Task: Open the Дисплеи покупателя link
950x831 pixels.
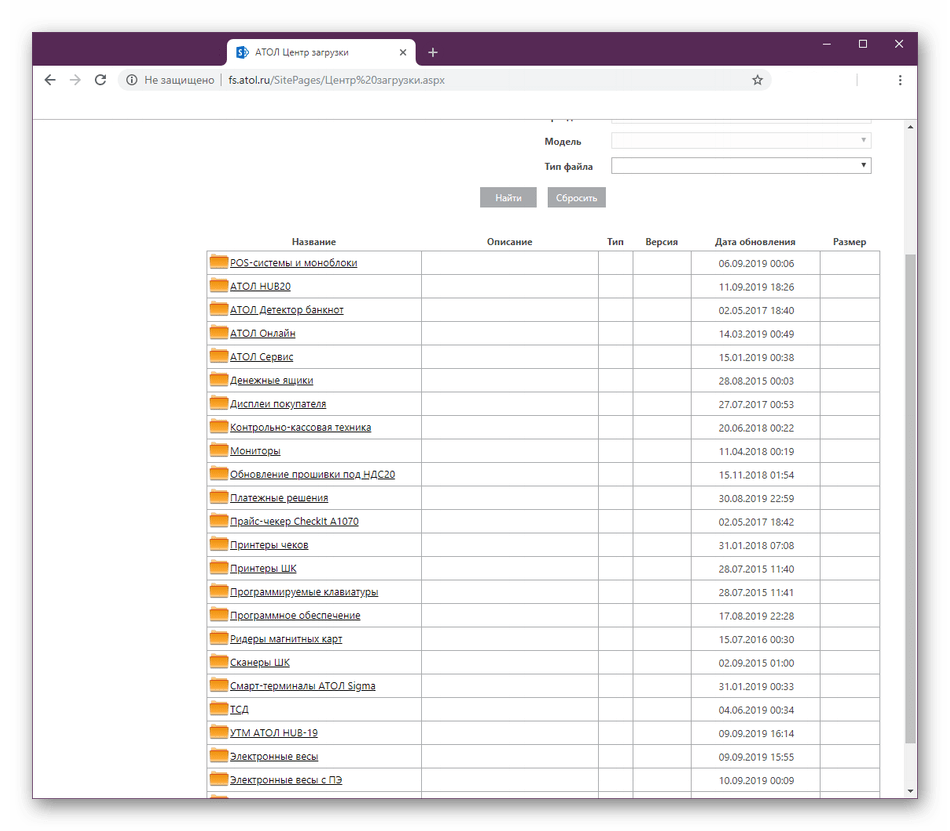Action: [277, 404]
